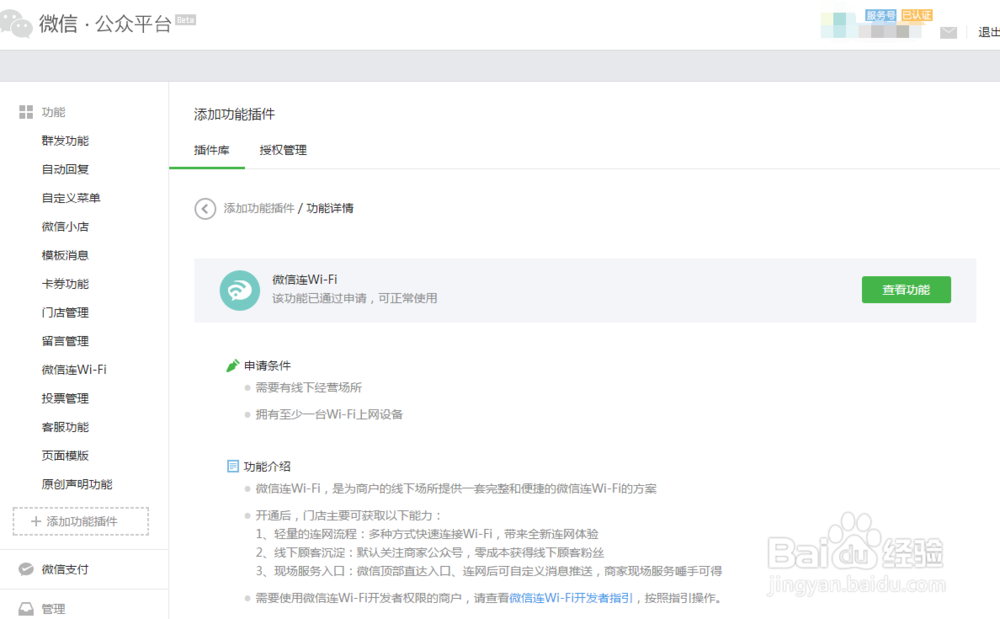
Task: Click 该功能已通过申请，可正常使用 status text
Action: point(355,298)
